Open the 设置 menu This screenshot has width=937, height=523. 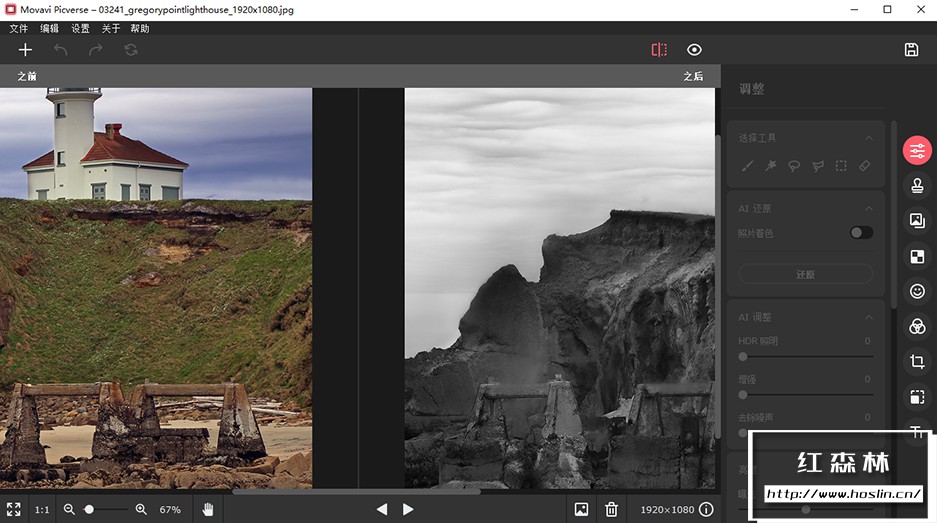[x=80, y=29]
